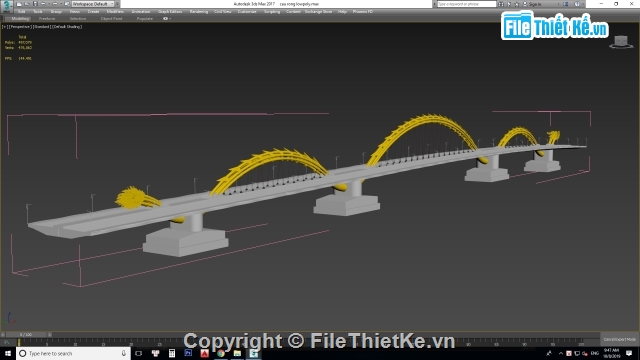
Task: Open the Views menu
Action: [x=75, y=12]
